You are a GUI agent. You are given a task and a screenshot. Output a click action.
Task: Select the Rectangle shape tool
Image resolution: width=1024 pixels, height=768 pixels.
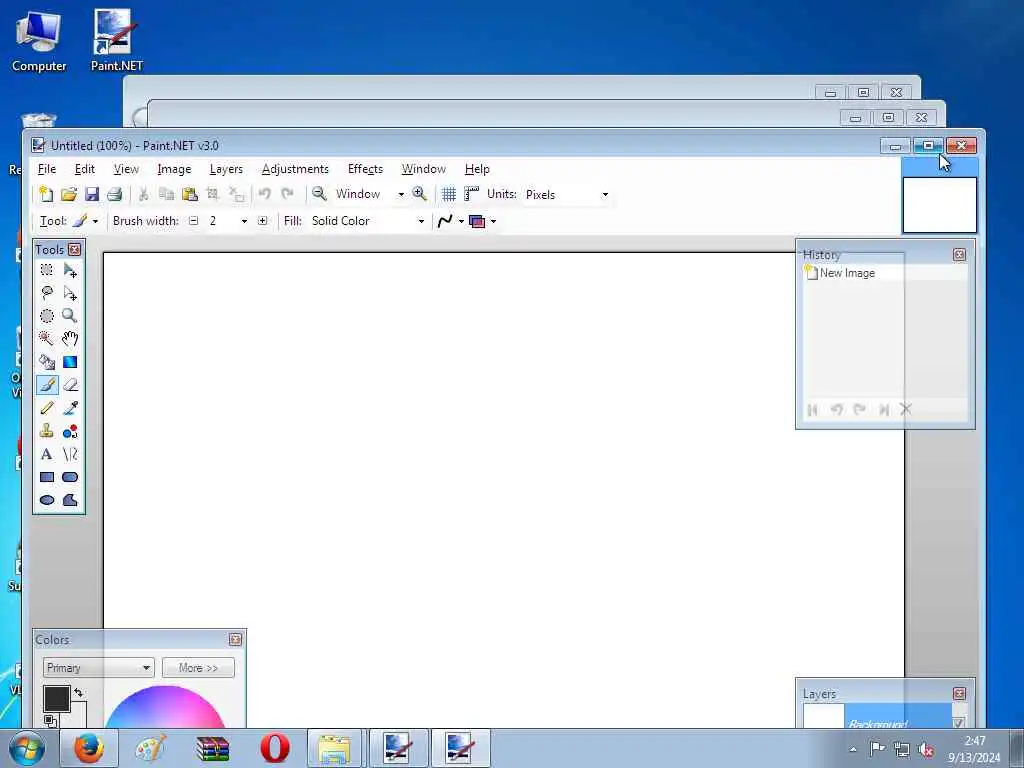pos(47,477)
